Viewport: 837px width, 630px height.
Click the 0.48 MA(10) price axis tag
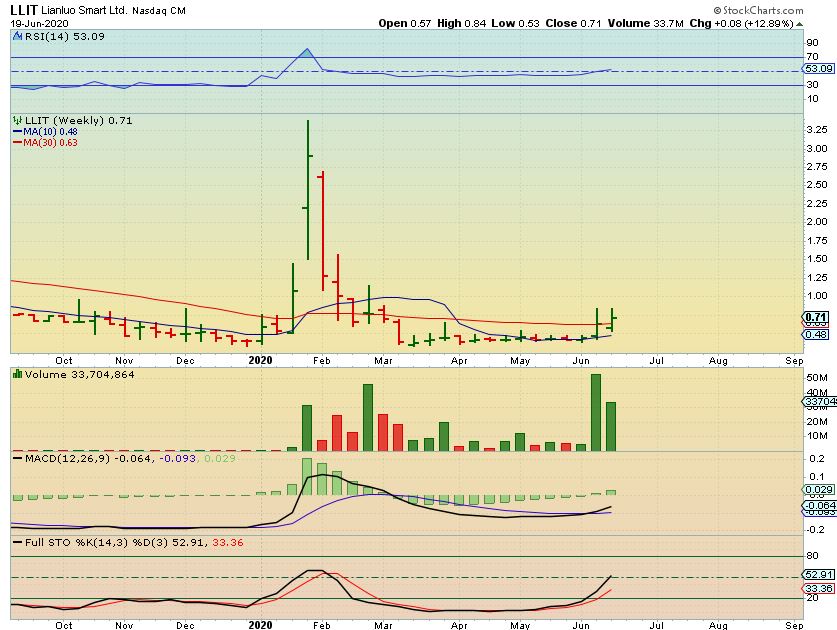point(817,334)
